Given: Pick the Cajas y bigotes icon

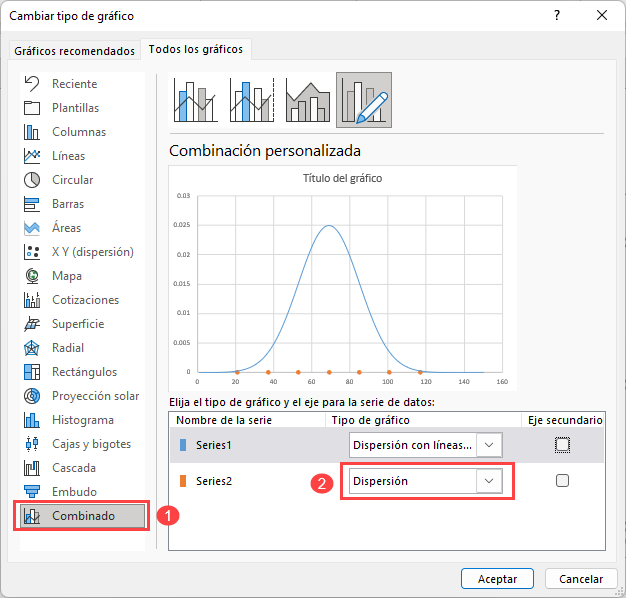Looking at the screenshot, I should 32,444.
